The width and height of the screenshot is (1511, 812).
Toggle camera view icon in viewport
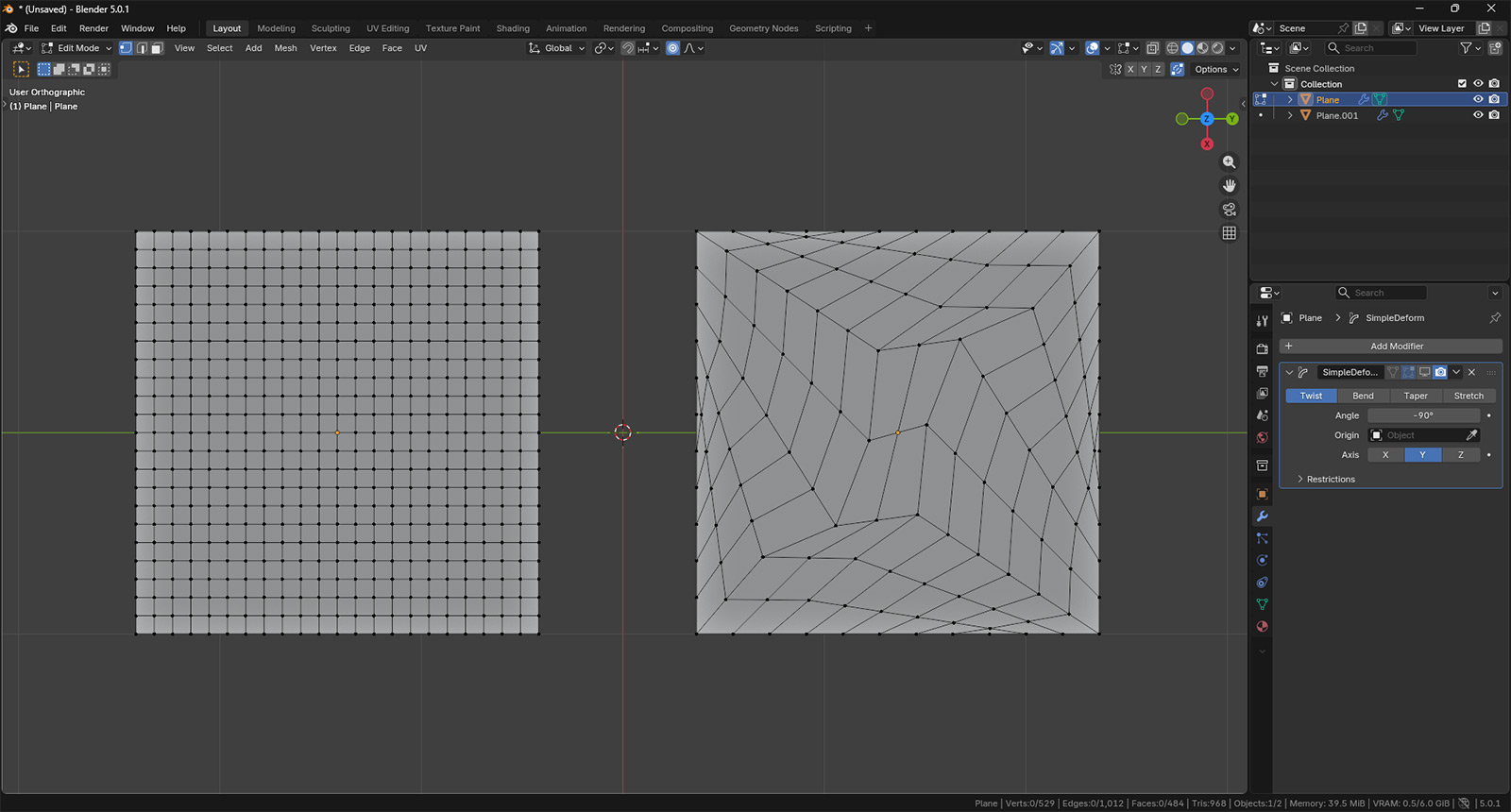[1229, 210]
